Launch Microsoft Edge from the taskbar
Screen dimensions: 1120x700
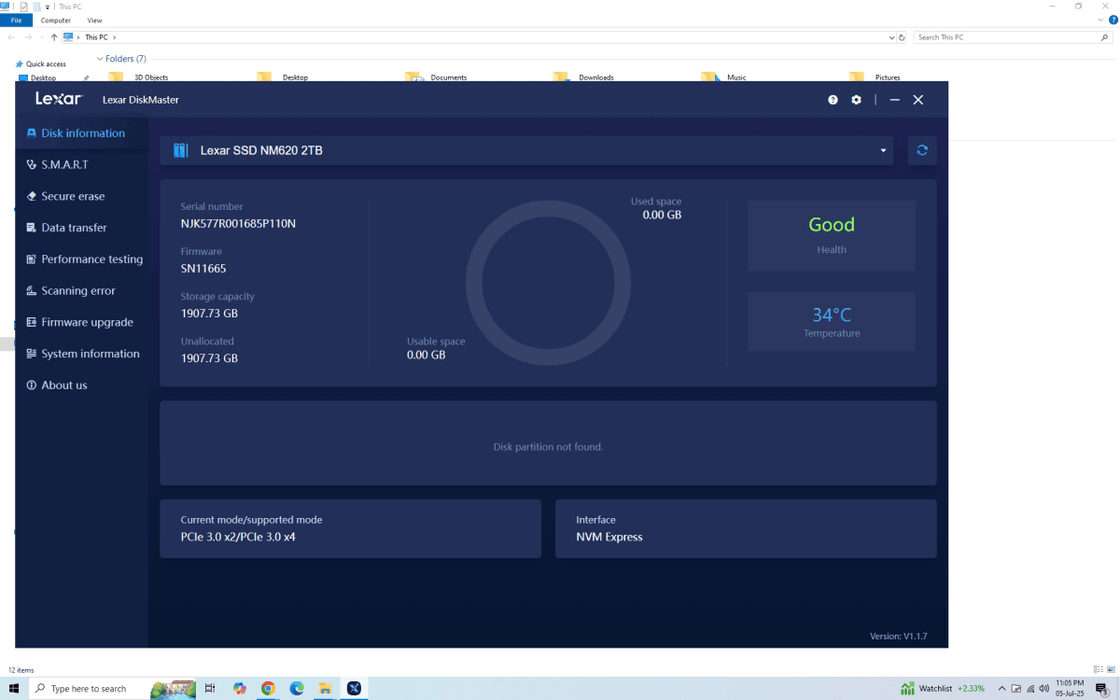point(297,688)
